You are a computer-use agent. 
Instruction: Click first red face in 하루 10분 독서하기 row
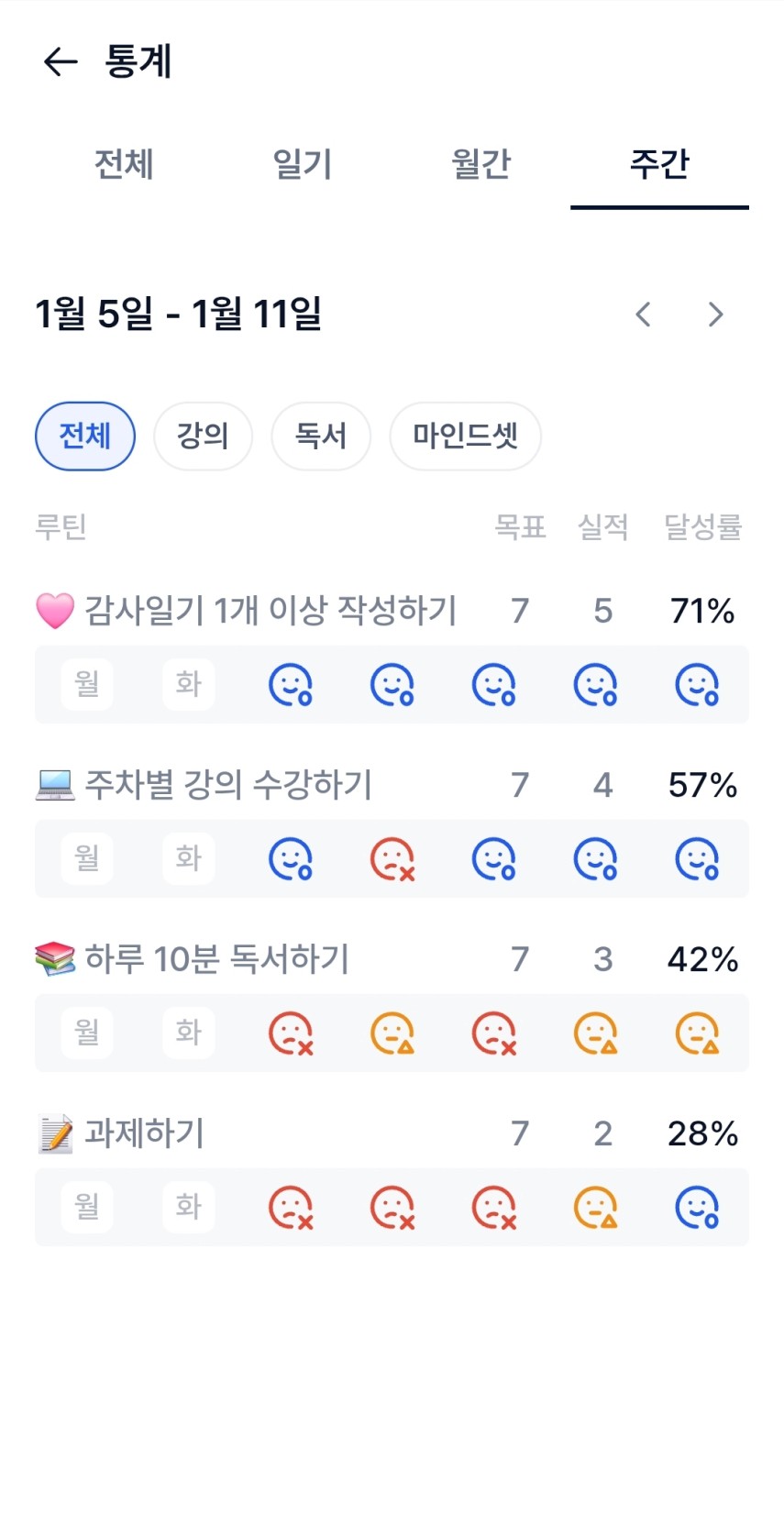point(291,1033)
